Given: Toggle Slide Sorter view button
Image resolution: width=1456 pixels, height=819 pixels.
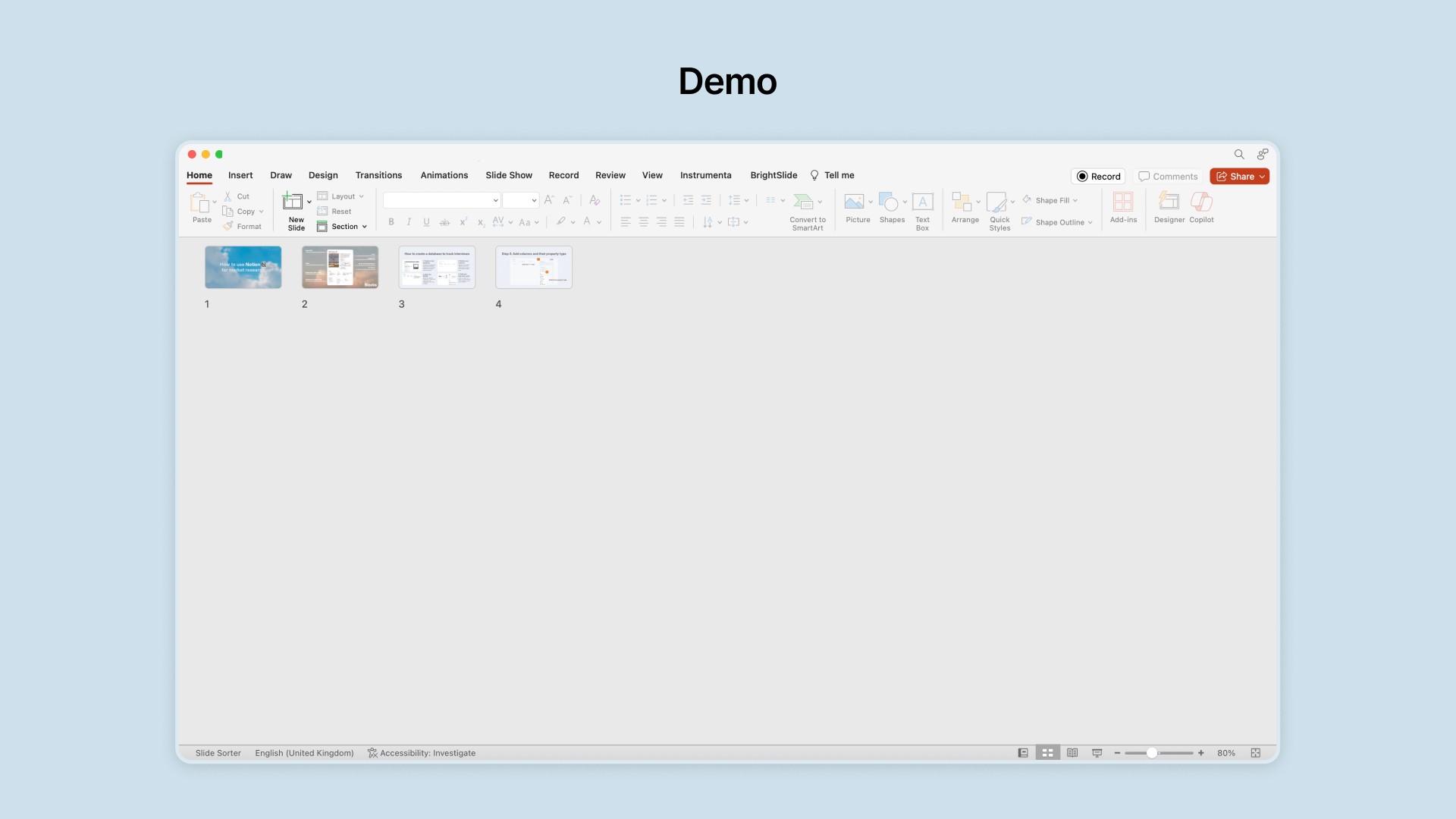Looking at the screenshot, I should pyautogui.click(x=1047, y=753).
